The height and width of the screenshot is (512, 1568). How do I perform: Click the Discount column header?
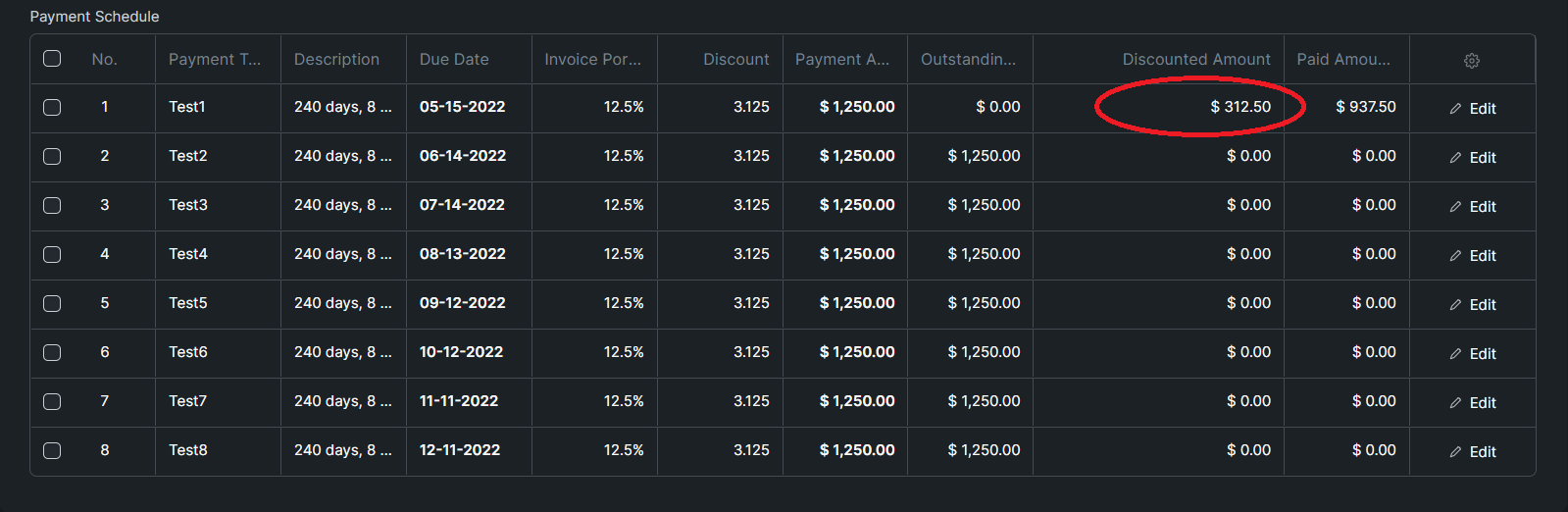736,59
